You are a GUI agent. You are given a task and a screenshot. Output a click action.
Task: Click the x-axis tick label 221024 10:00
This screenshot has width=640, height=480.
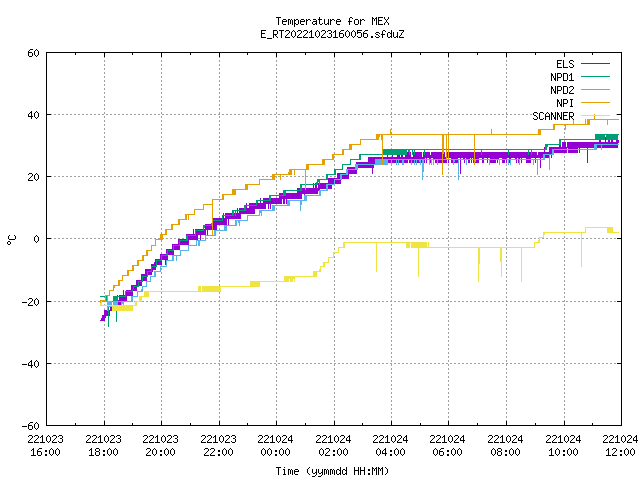point(564,446)
